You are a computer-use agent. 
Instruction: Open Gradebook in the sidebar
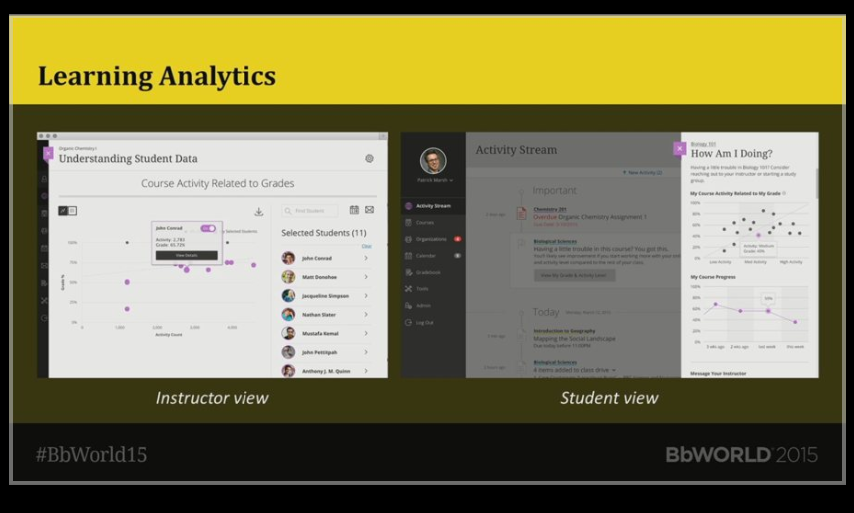pyautogui.click(x=427, y=271)
